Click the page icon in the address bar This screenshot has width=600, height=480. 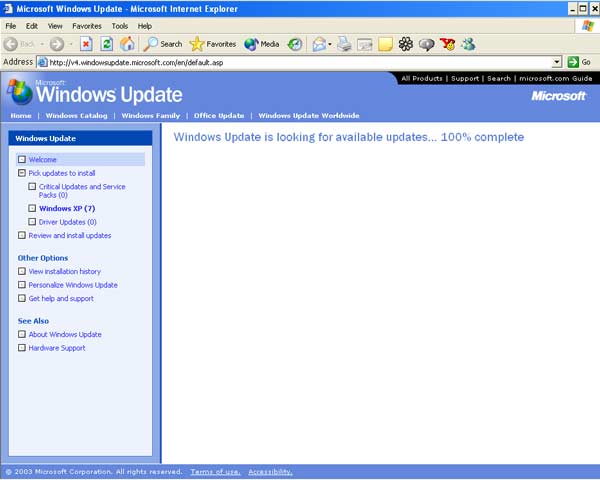pos(43,62)
